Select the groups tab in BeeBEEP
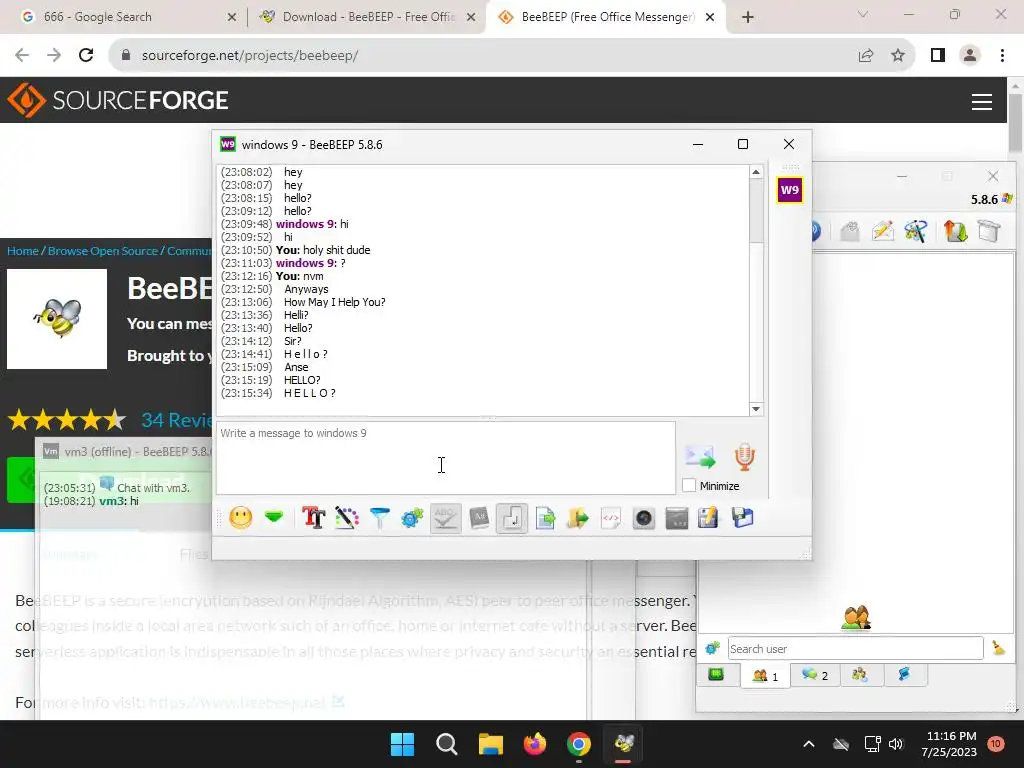 click(x=860, y=675)
